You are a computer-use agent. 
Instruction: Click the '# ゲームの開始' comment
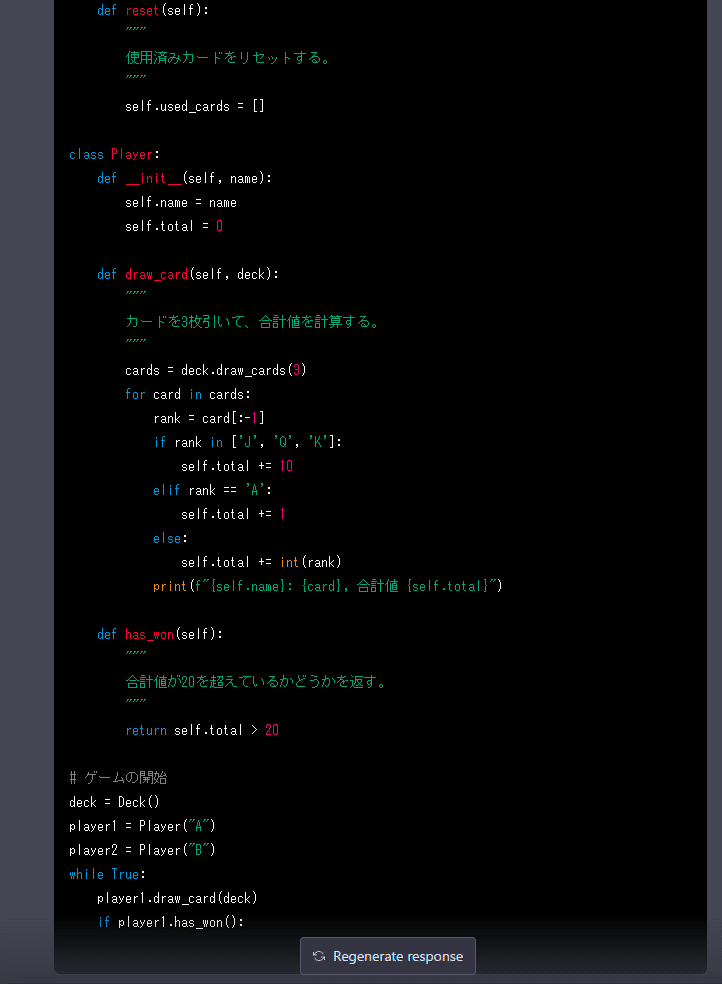(118, 778)
